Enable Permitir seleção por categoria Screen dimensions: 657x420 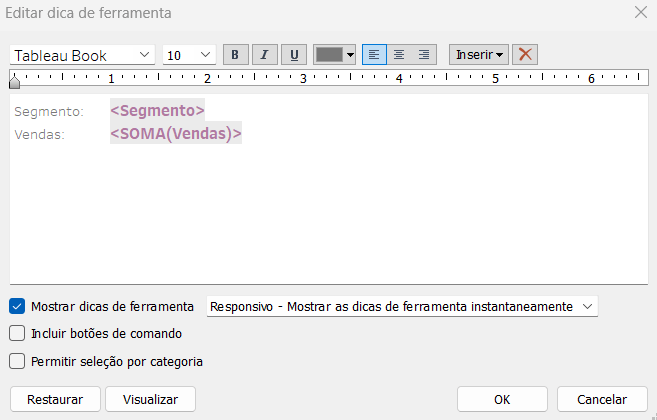point(17,361)
